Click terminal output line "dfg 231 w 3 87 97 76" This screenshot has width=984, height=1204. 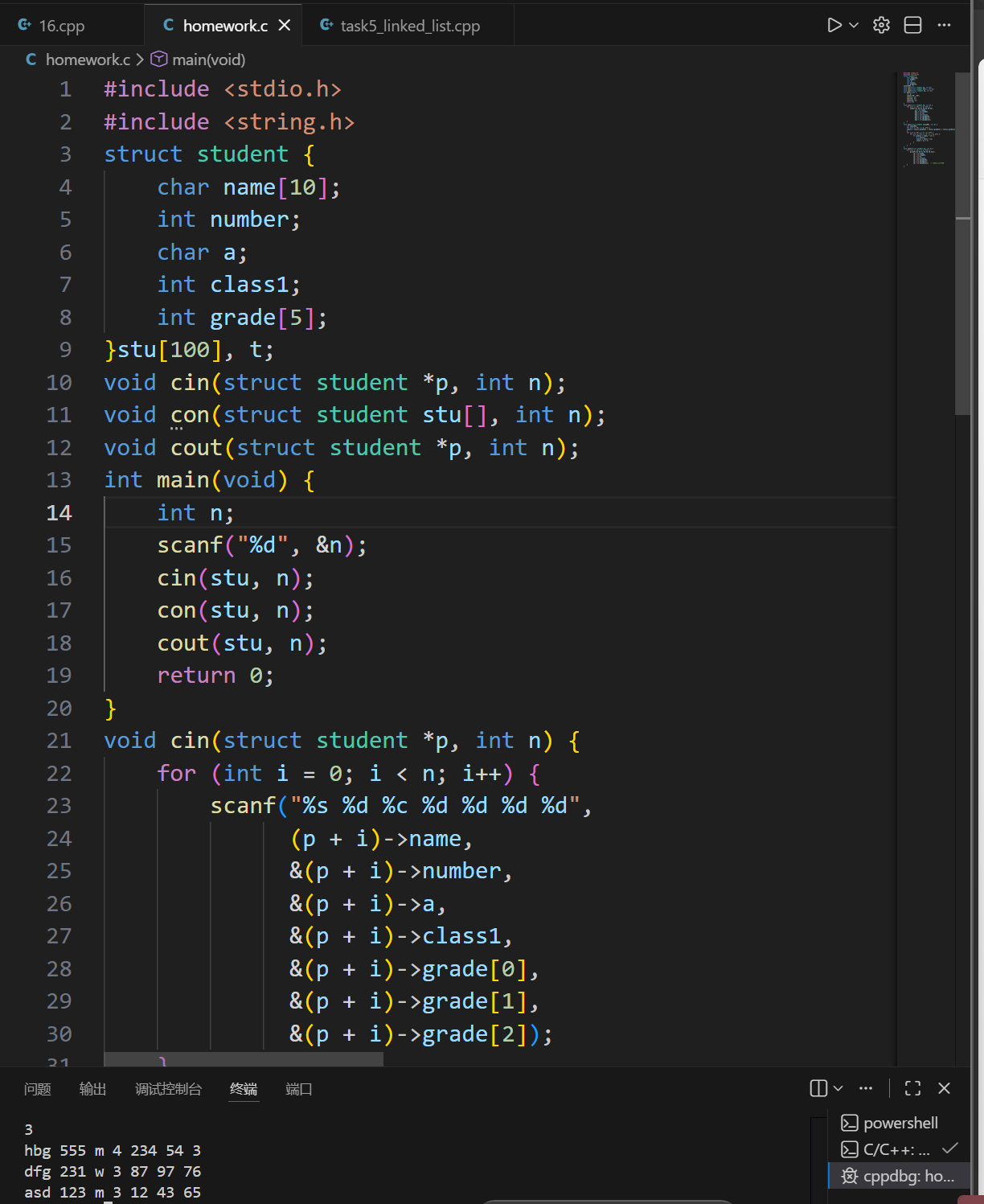click(113, 1171)
